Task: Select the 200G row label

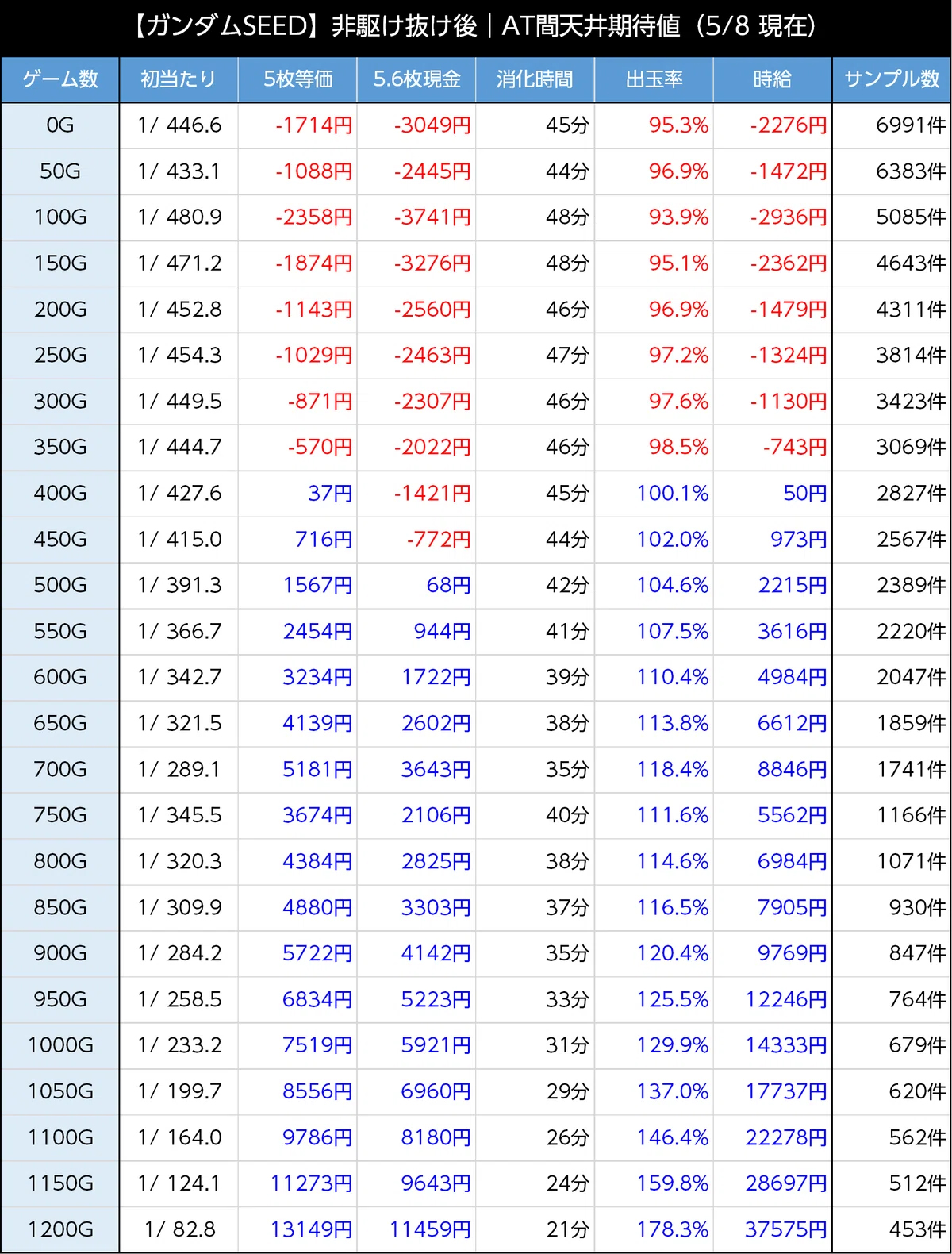Action: tap(60, 310)
